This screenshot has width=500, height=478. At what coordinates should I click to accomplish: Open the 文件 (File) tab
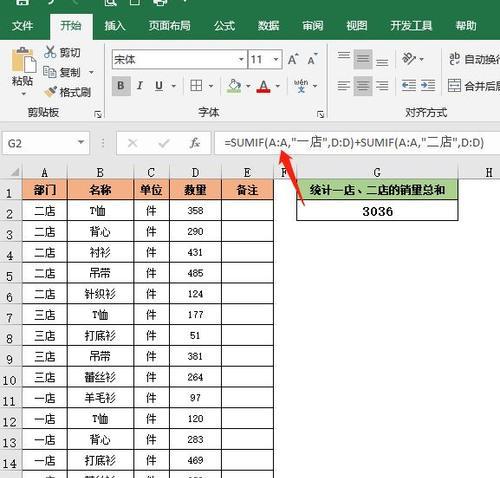point(23,26)
